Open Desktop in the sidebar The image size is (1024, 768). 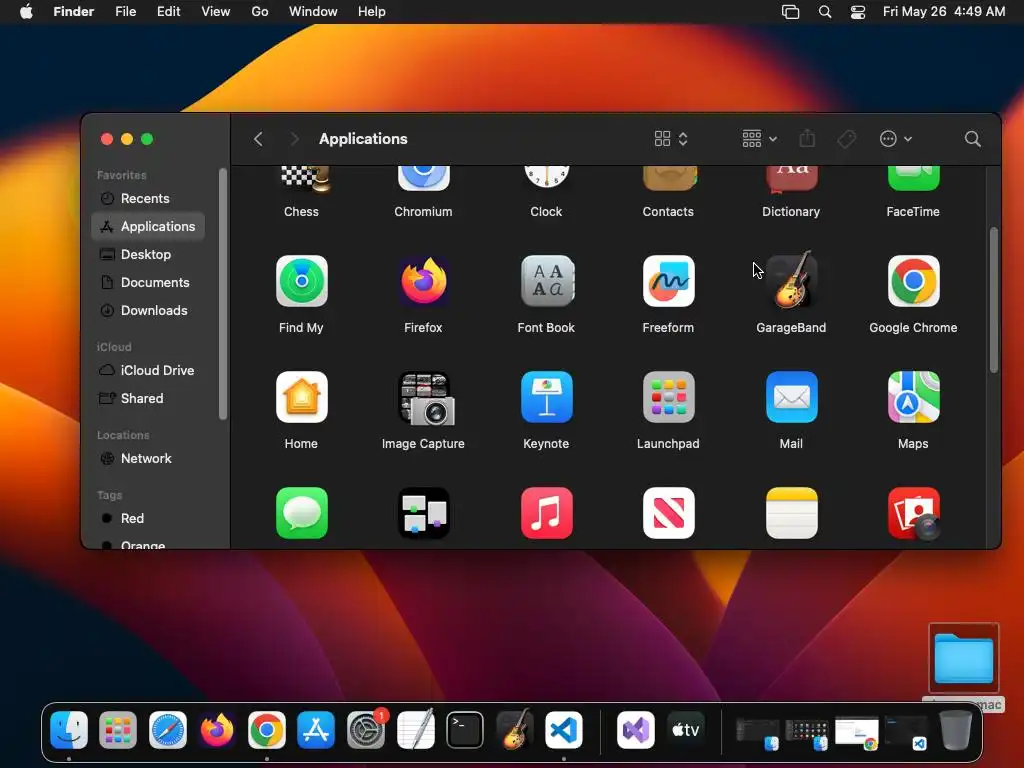click(x=148, y=255)
